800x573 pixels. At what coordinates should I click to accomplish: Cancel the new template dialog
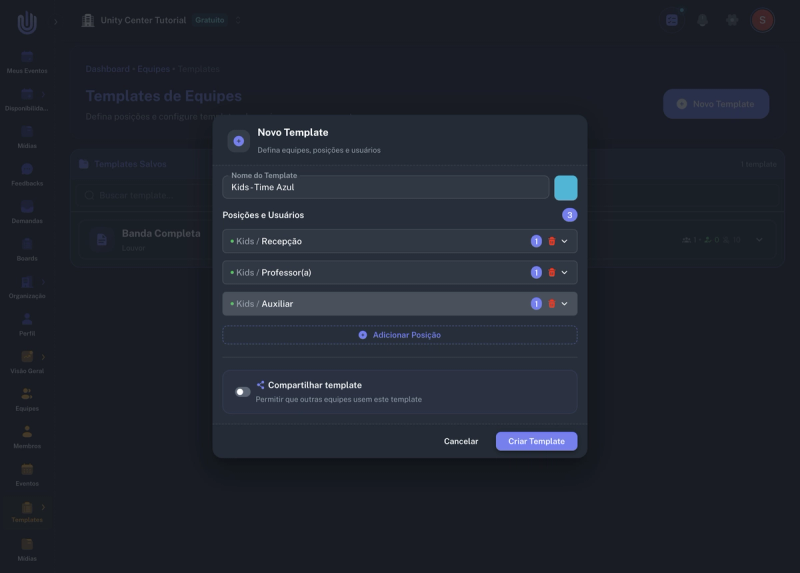[461, 441]
